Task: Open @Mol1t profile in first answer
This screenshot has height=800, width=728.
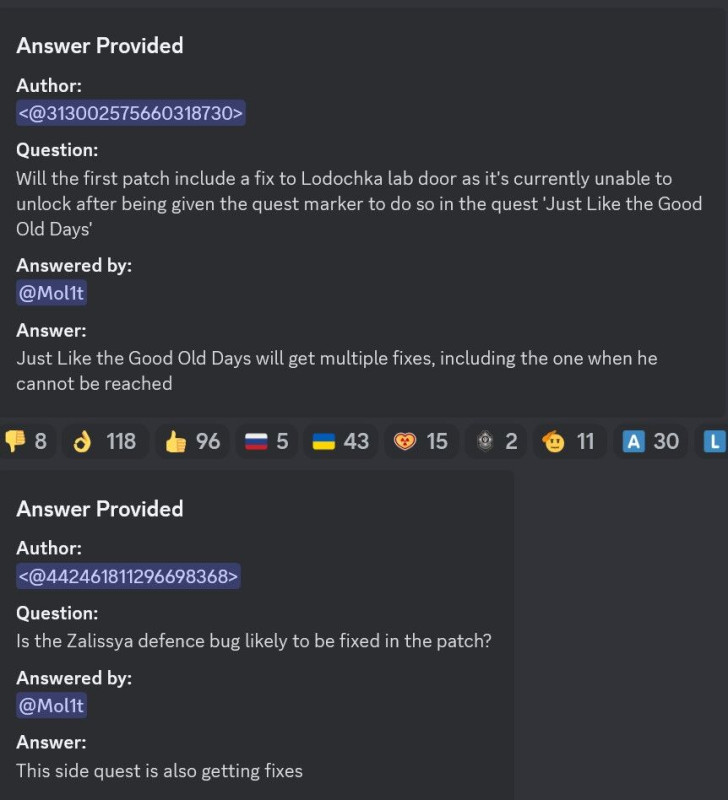Action: point(51,293)
